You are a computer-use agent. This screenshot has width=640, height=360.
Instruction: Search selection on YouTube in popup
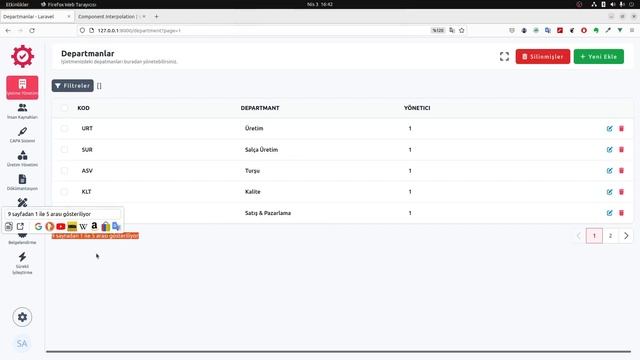click(x=61, y=226)
